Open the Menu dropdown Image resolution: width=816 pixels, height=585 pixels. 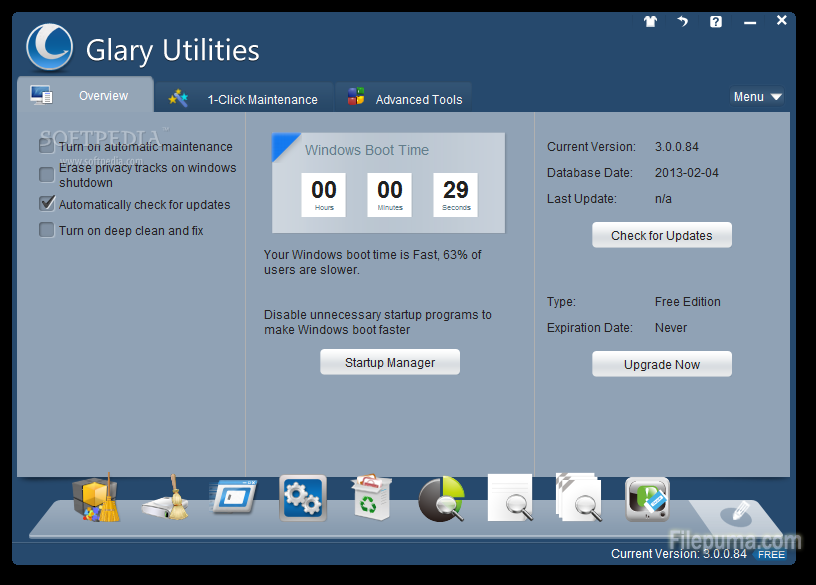[x=757, y=96]
